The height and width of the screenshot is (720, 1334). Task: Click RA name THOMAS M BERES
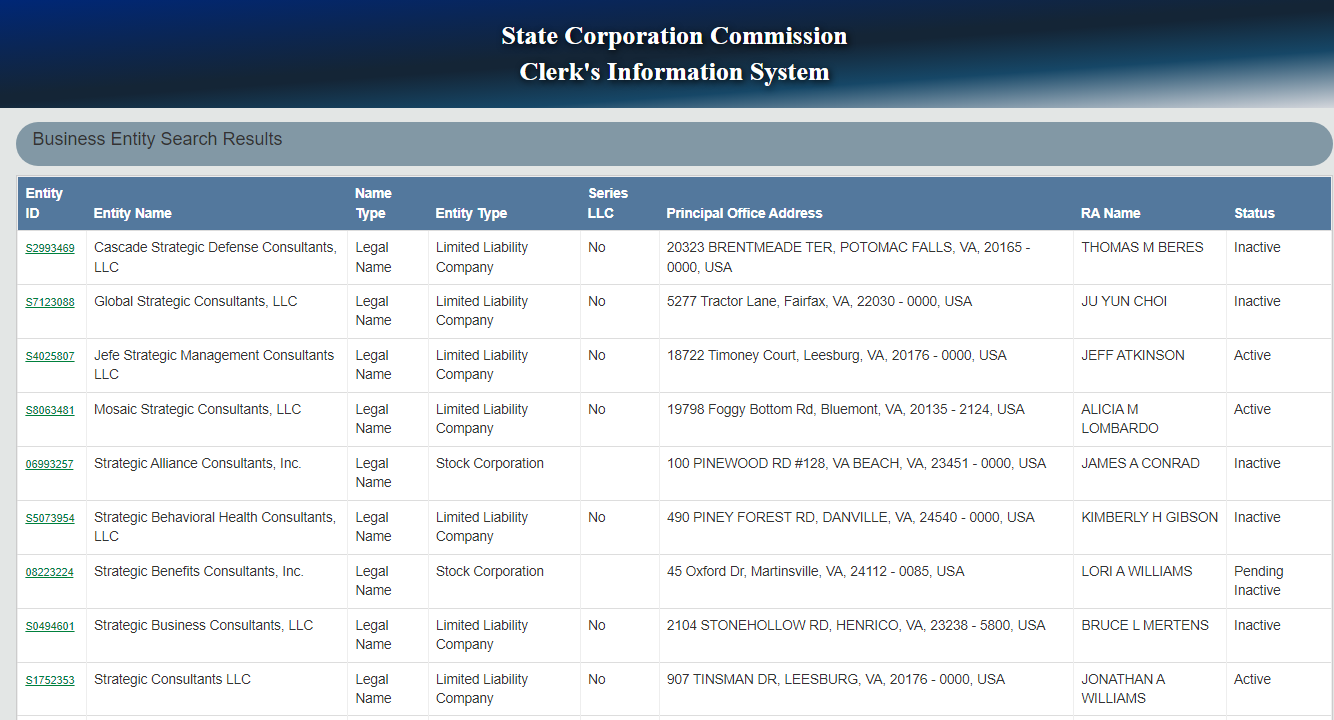[x=1142, y=247]
